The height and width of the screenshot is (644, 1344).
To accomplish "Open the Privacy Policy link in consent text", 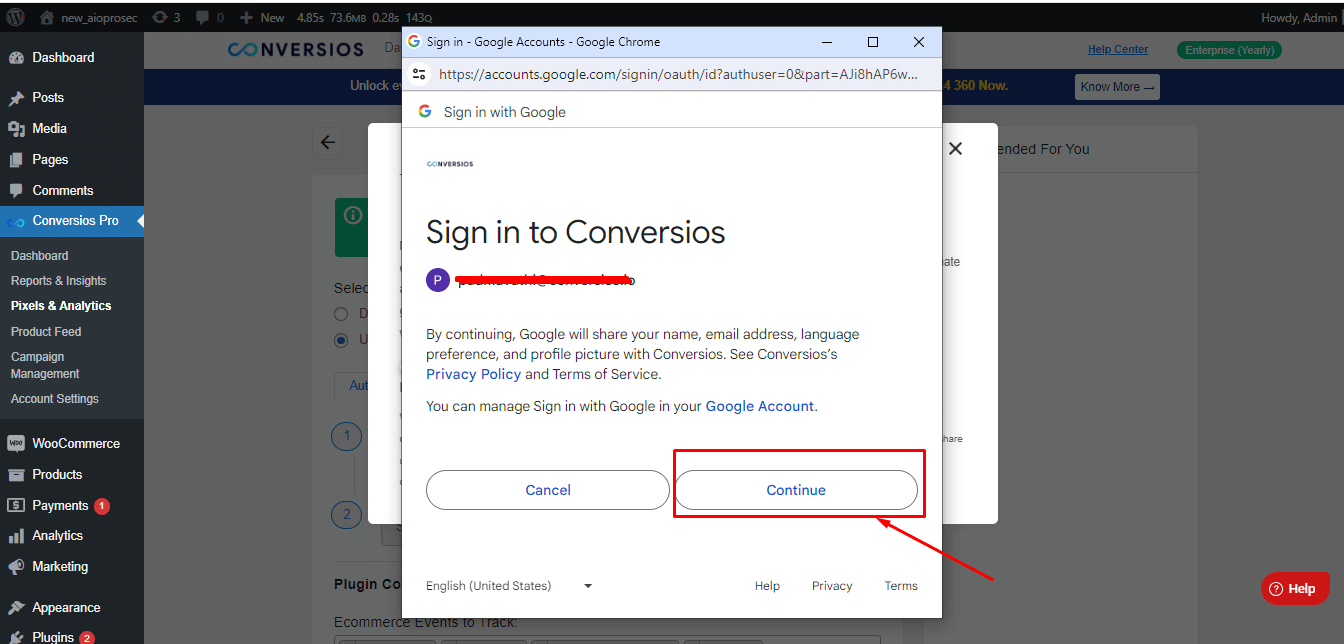I will pos(474,374).
